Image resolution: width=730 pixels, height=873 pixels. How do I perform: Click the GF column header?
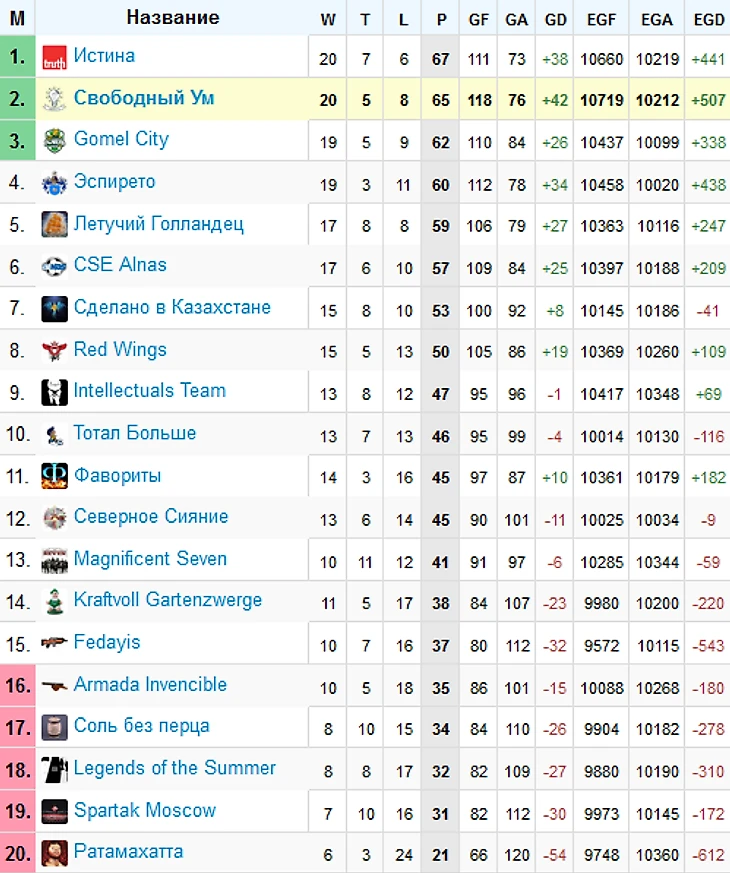[x=479, y=19]
